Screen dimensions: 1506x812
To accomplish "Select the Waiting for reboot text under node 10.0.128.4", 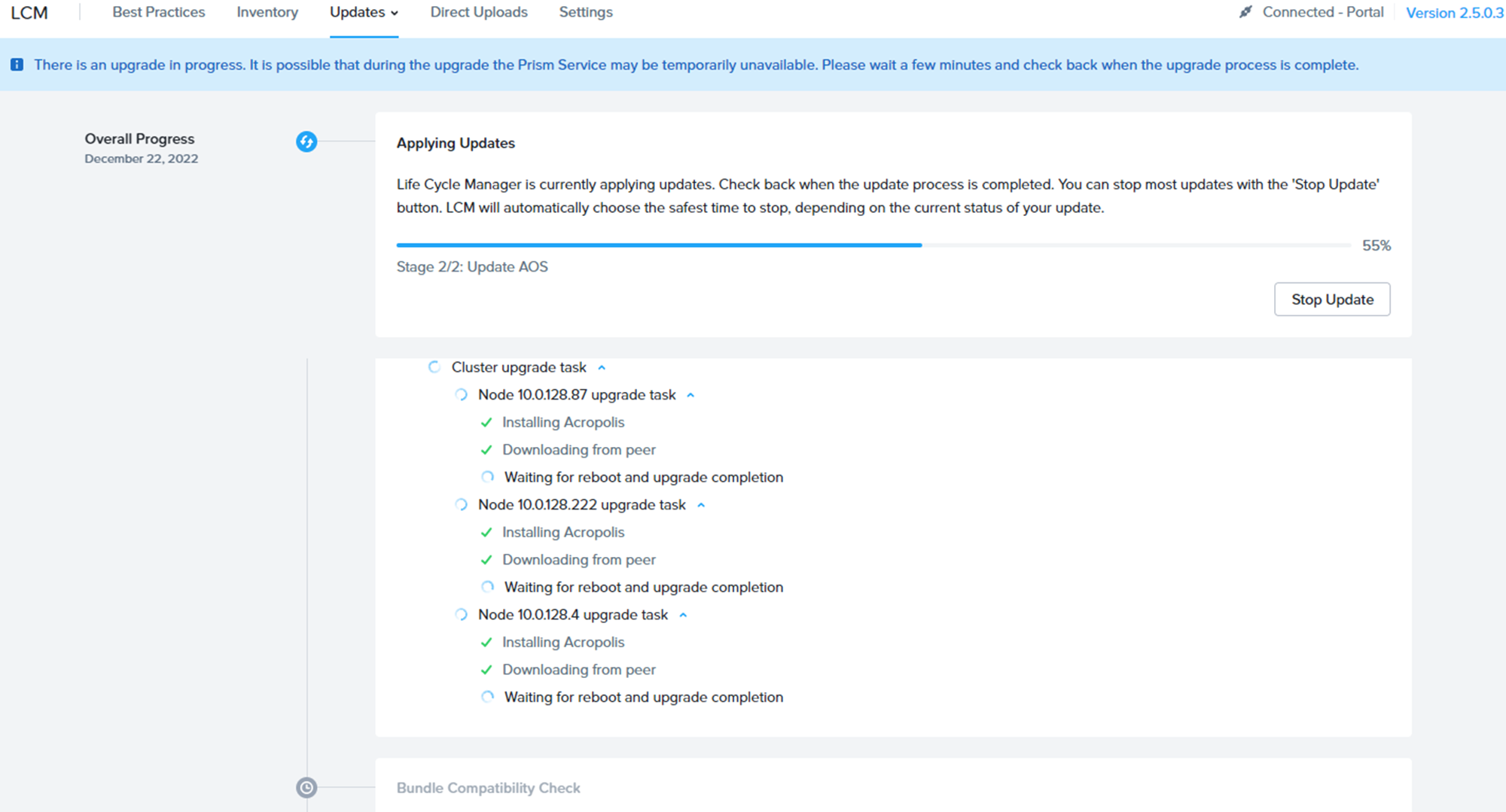I will [644, 697].
